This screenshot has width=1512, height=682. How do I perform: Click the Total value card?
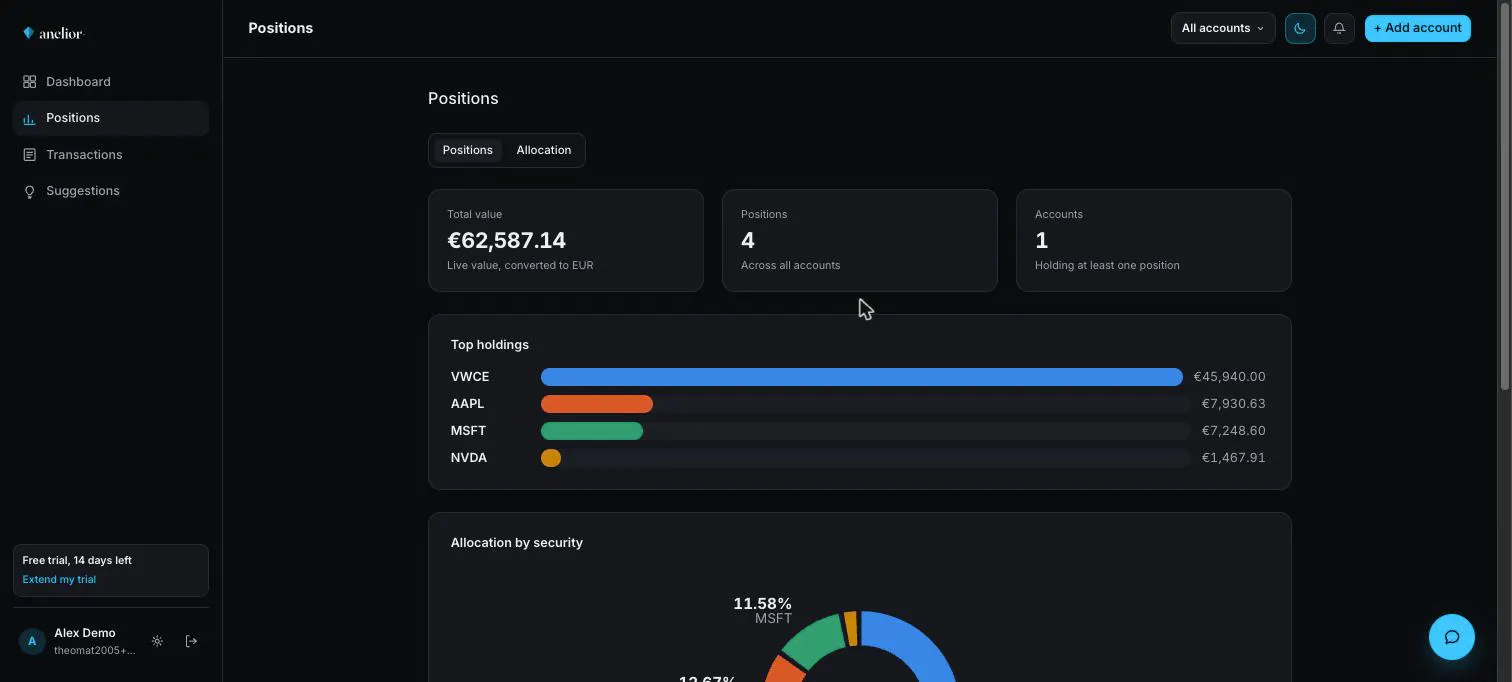(x=566, y=240)
